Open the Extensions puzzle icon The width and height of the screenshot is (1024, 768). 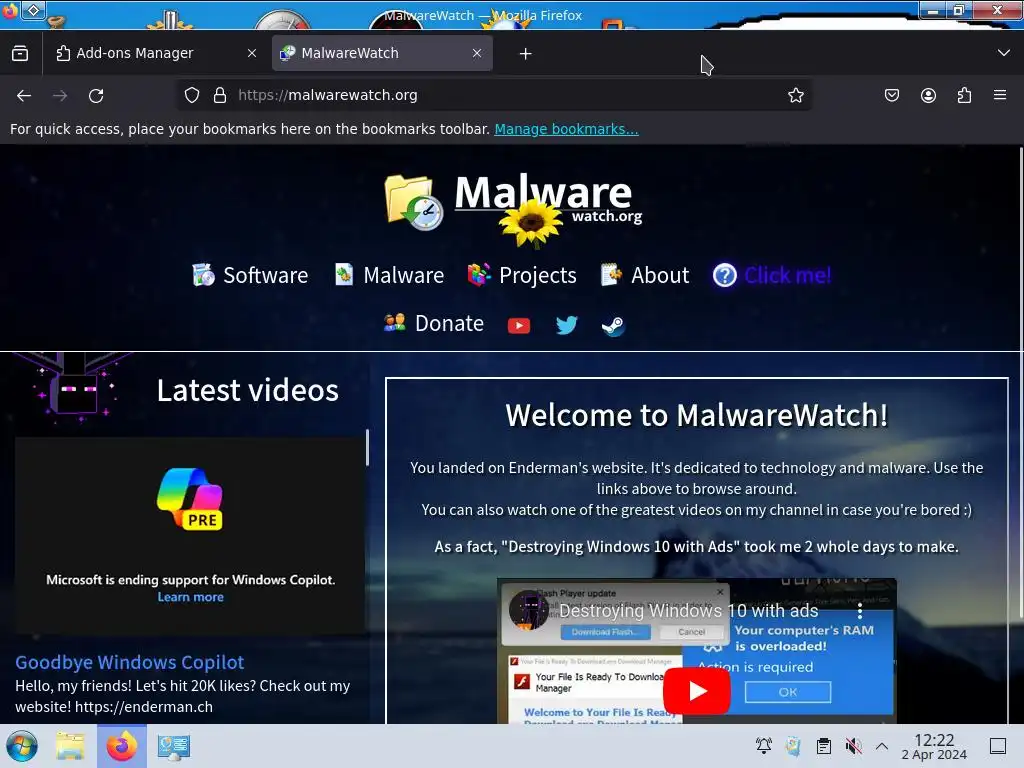pyautogui.click(x=964, y=95)
